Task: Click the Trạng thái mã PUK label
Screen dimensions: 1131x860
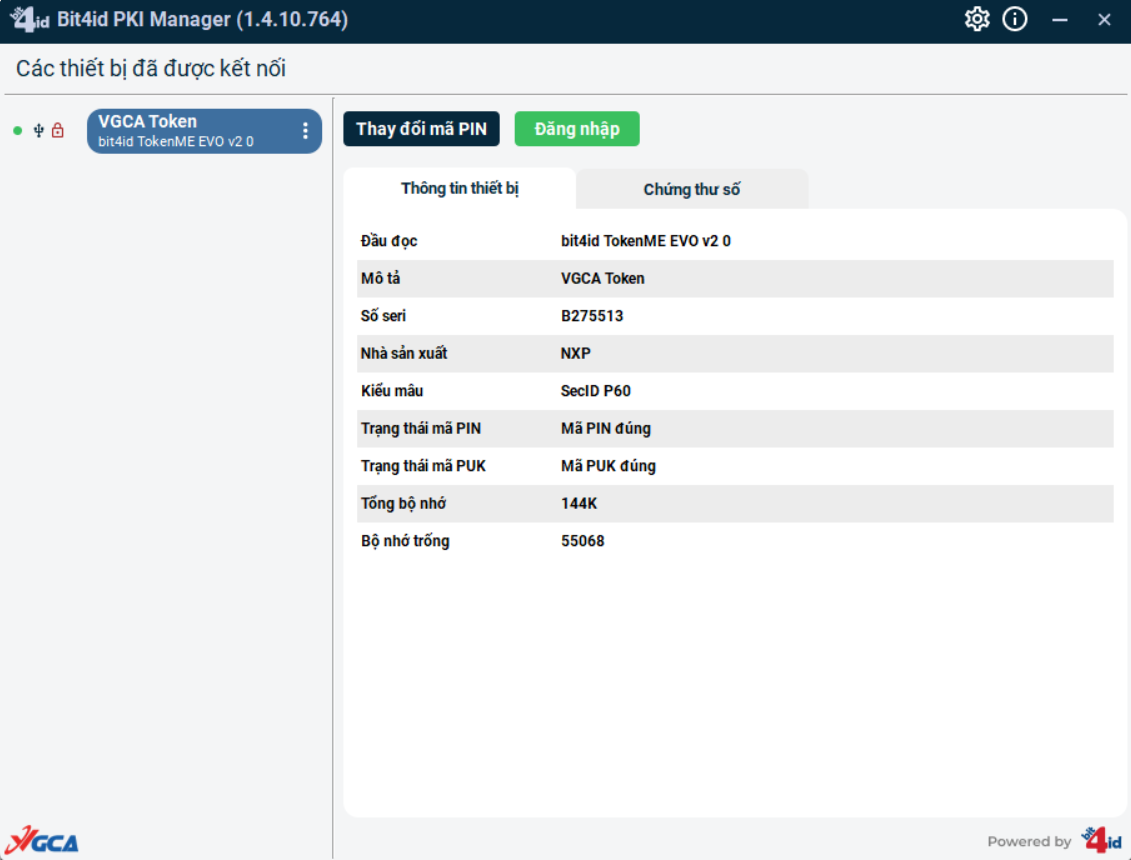Action: tap(423, 466)
